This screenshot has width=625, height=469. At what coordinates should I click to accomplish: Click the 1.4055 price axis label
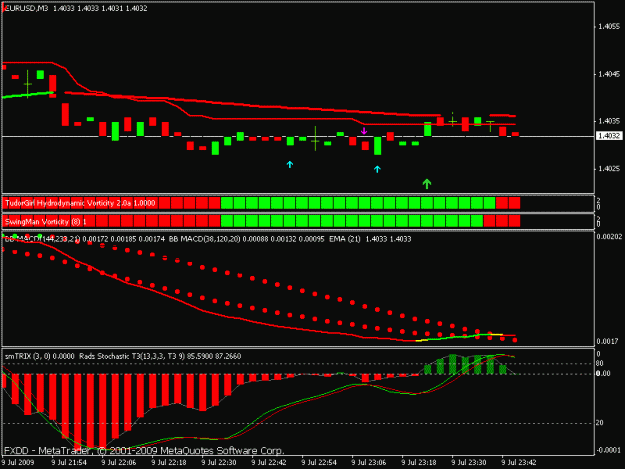coord(609,27)
